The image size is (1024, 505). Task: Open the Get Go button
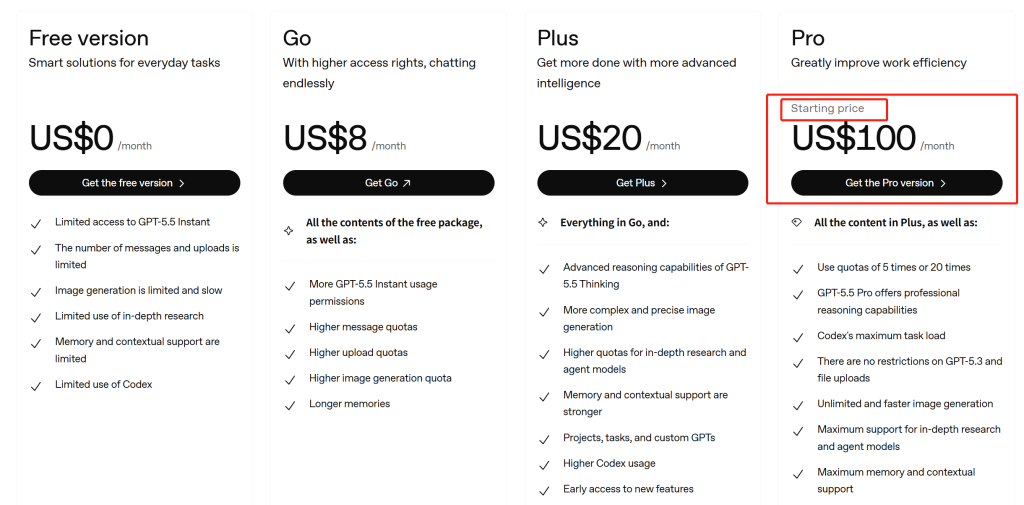[388, 183]
